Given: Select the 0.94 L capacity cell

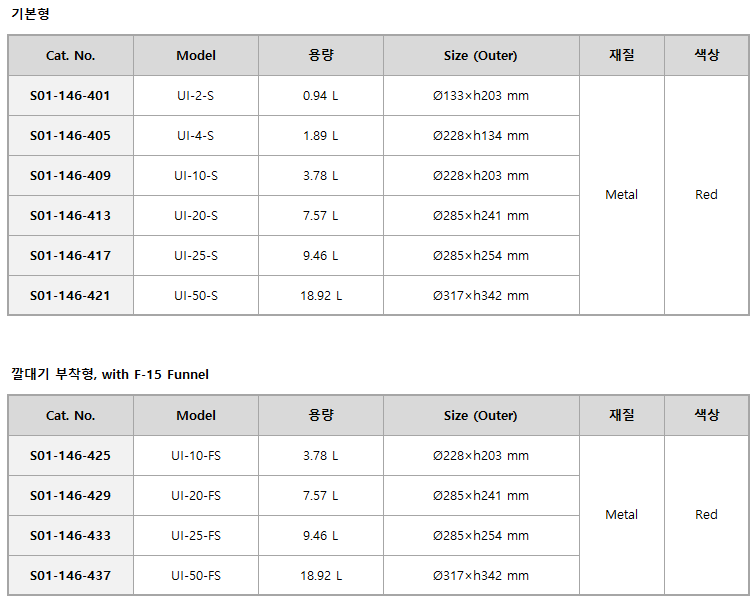Looking at the screenshot, I should [321, 96].
